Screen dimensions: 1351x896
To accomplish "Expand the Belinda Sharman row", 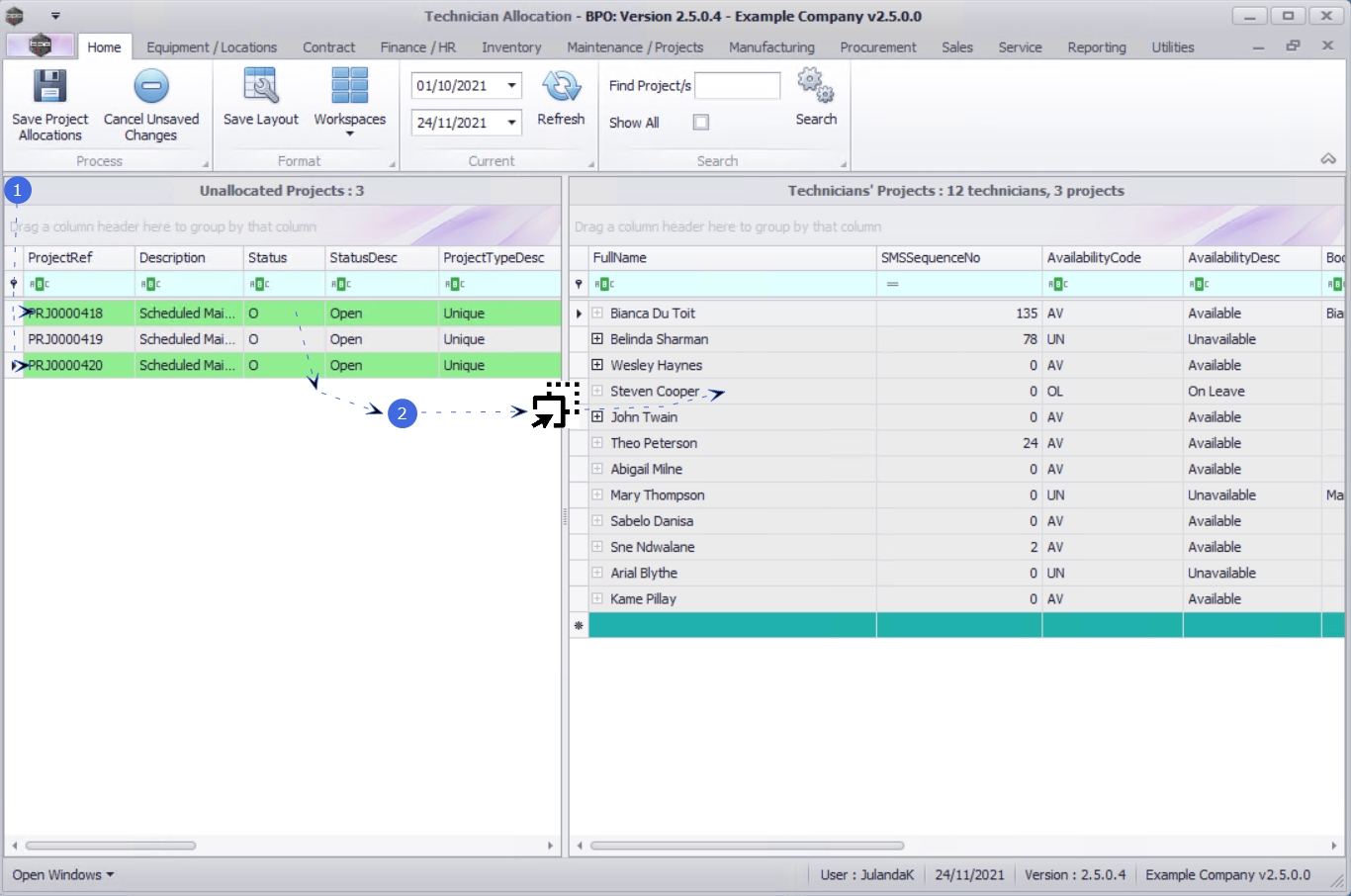I will click(x=597, y=339).
